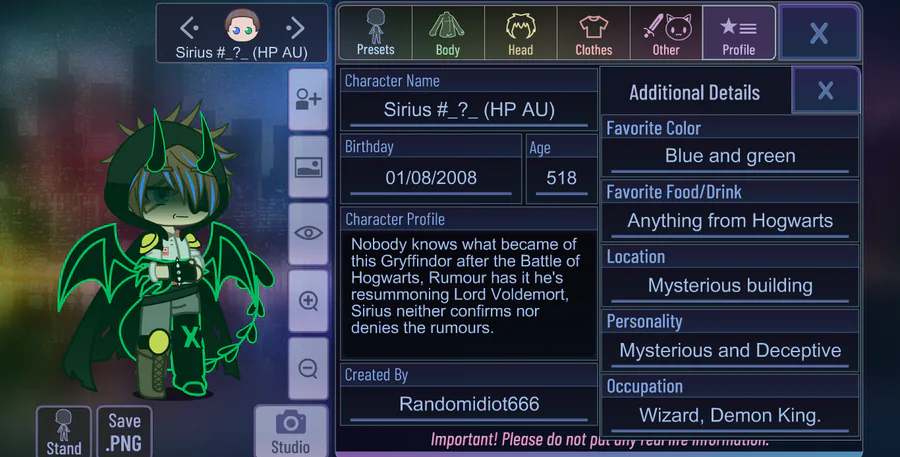This screenshot has height=457, width=900.
Task: Open the background image icon
Action: [x=308, y=167]
